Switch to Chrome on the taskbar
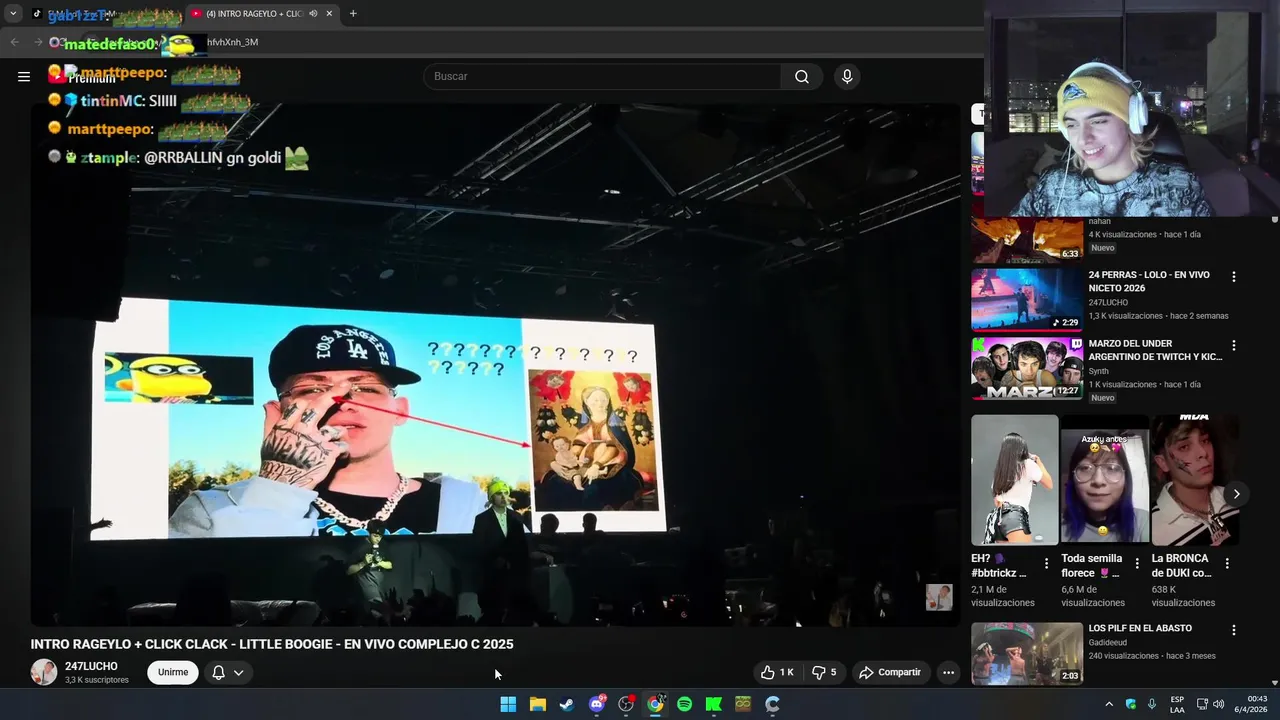 [655, 704]
